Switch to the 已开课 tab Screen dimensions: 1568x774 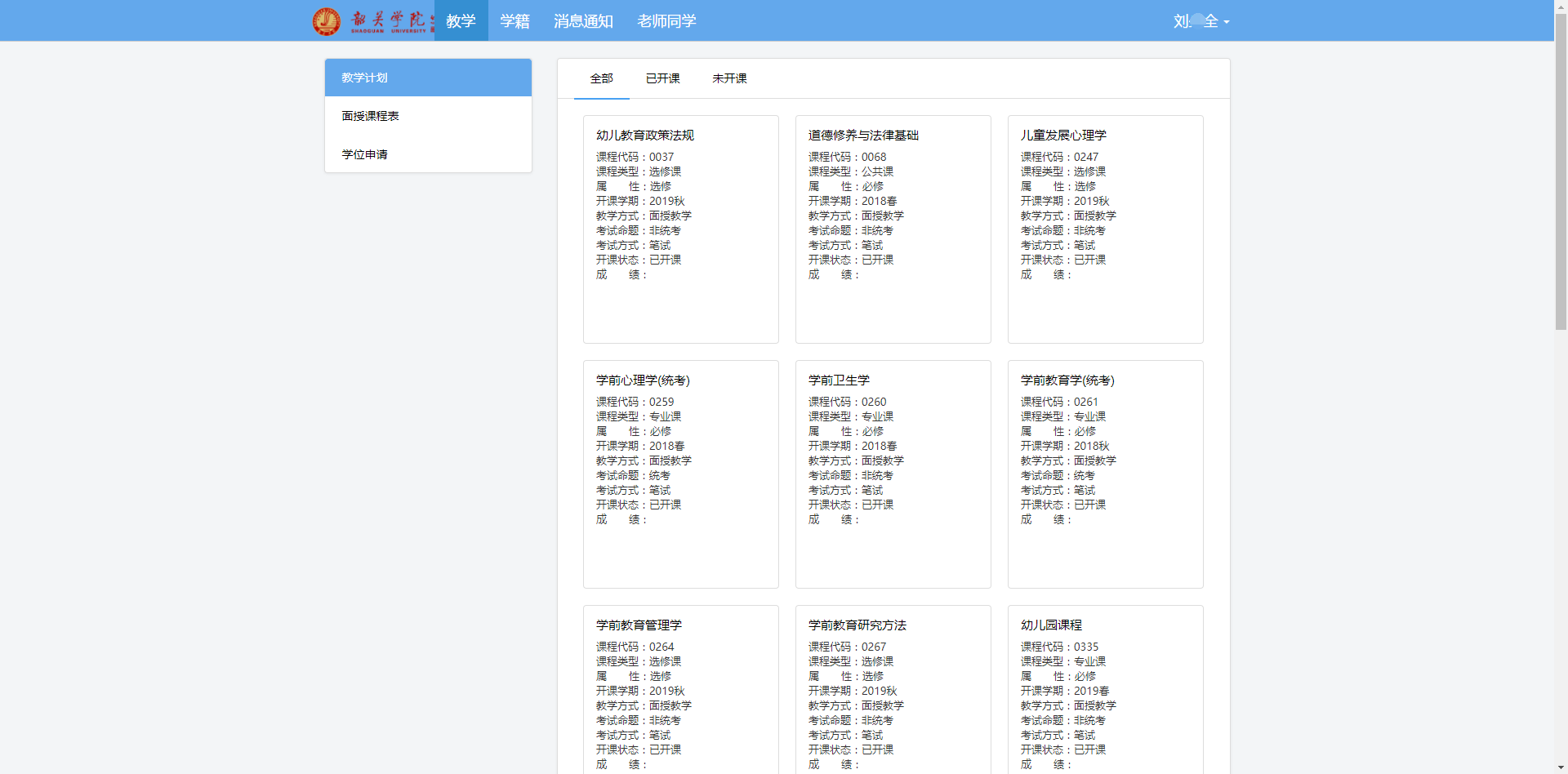tap(662, 78)
